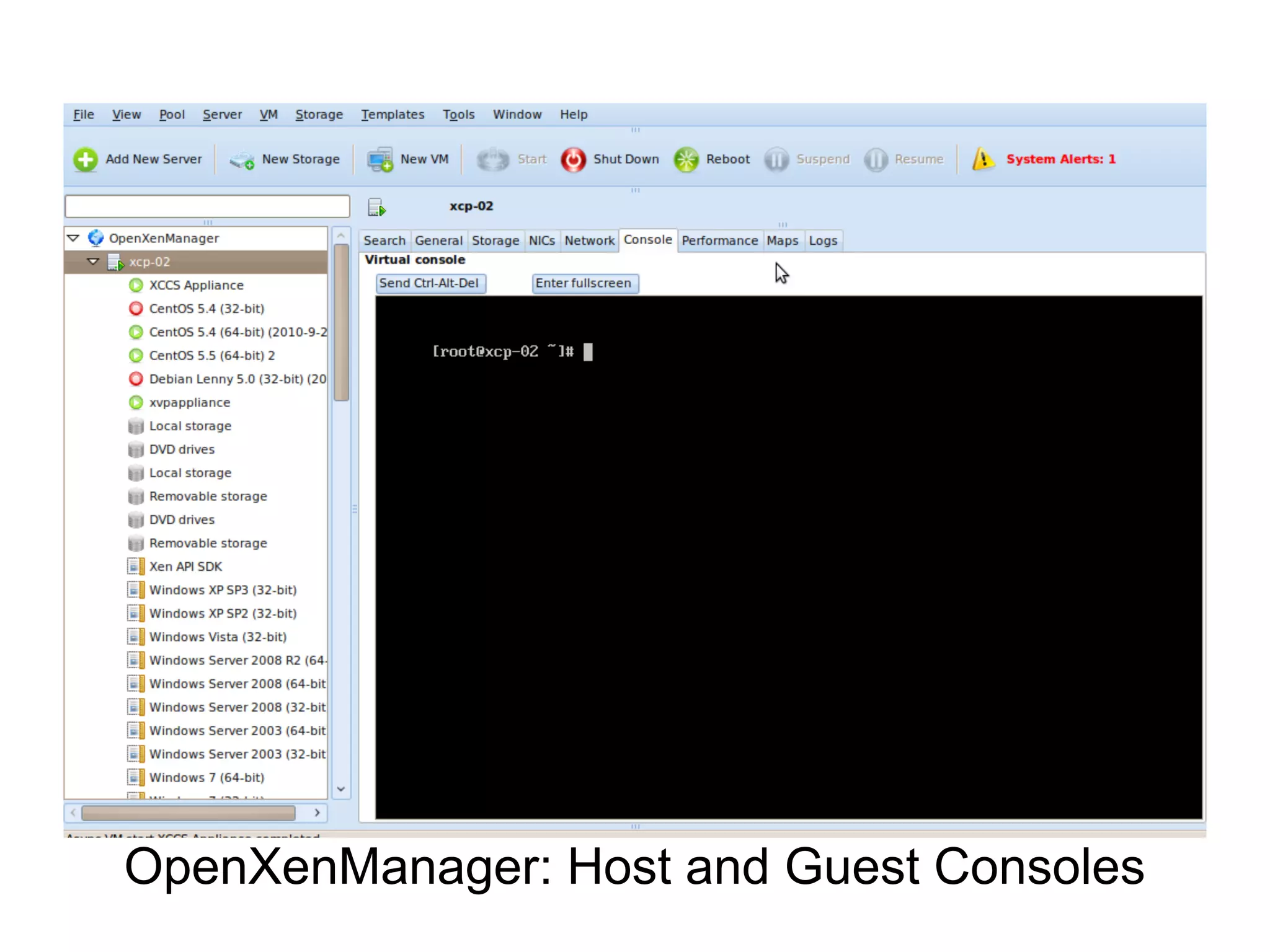Click the Resume icon in toolbar
Image resolution: width=1270 pixels, height=952 pixels.
coord(876,160)
